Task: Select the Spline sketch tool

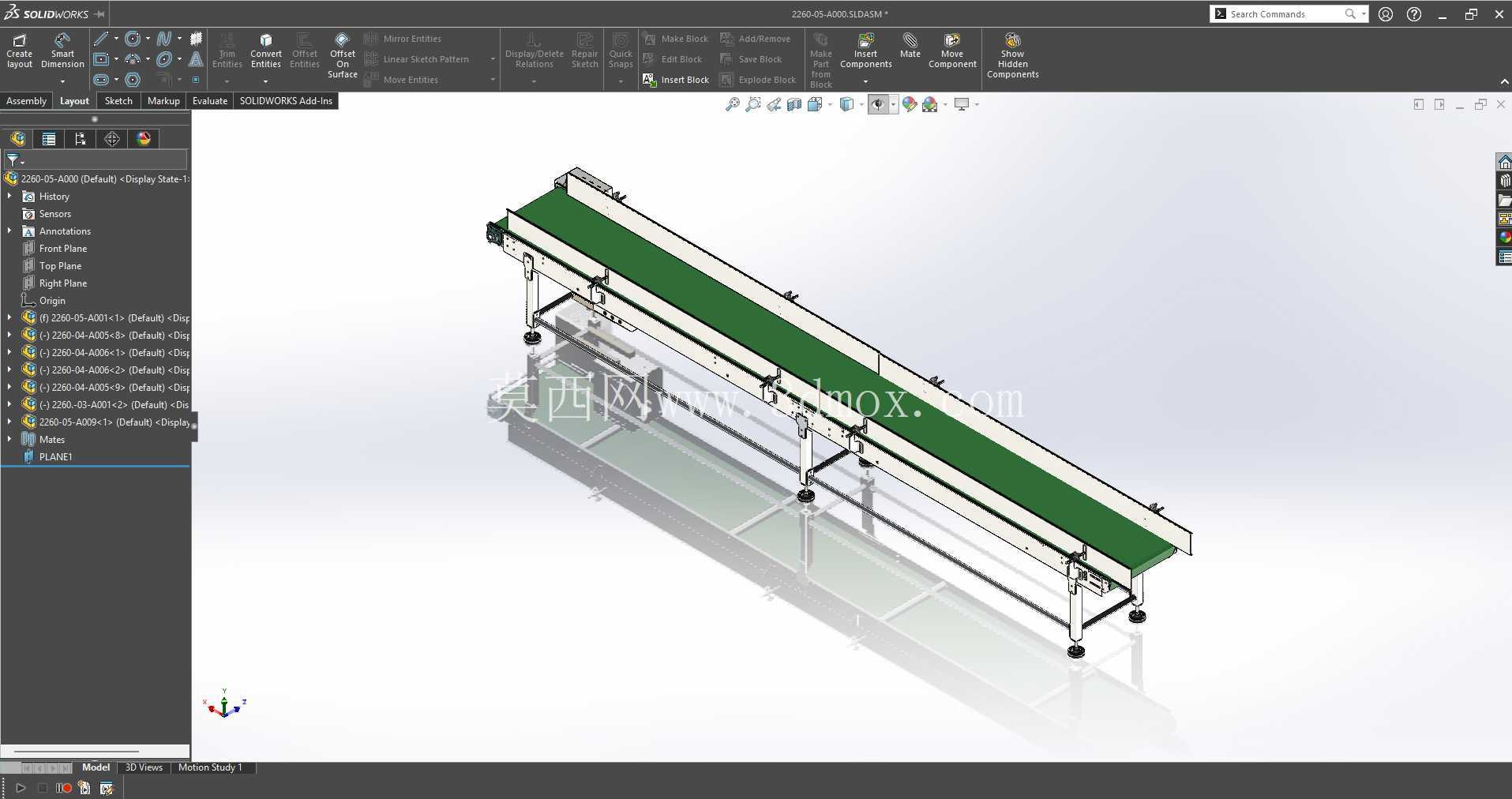Action: (x=164, y=39)
